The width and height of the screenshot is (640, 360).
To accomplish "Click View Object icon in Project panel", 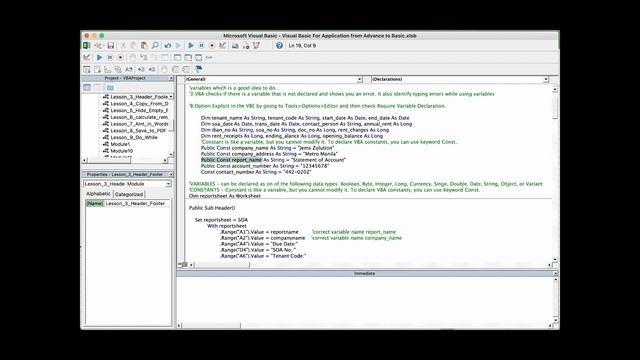I will [98, 87].
